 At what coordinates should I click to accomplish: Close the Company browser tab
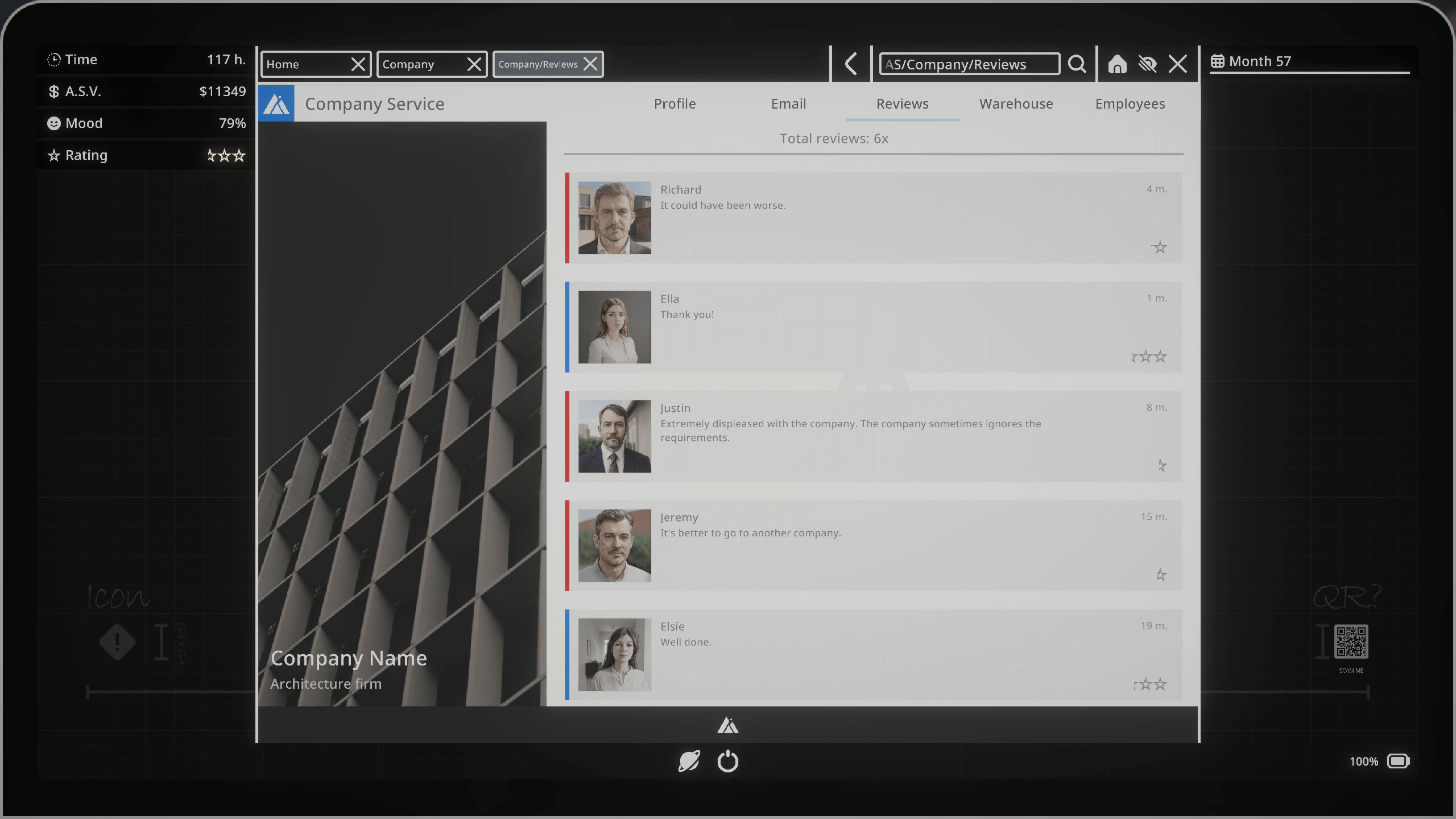tap(474, 64)
